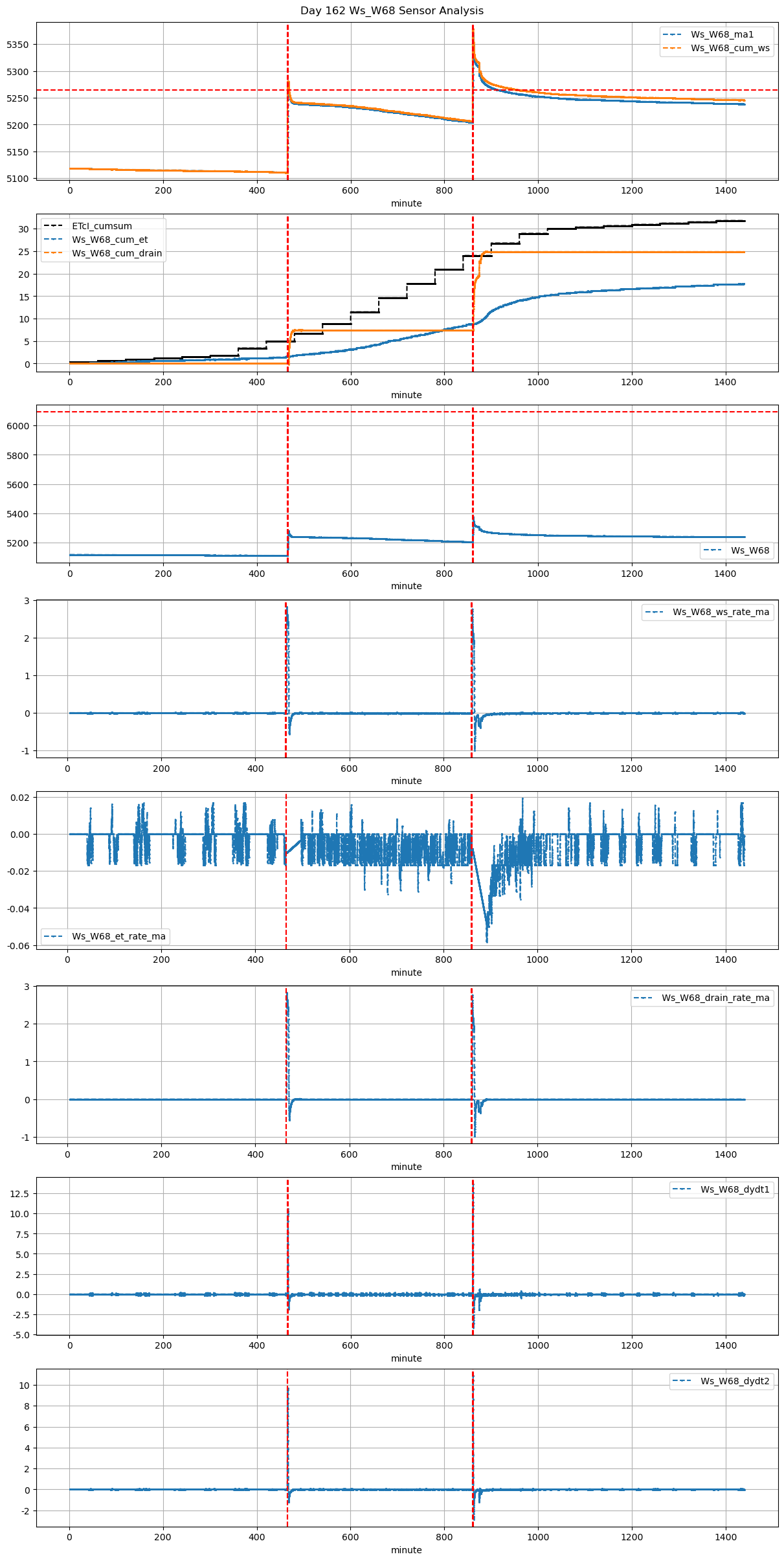Click the Ws_W68_cum_et legend label
Screen dimensions: 784x1561
pos(109,240)
